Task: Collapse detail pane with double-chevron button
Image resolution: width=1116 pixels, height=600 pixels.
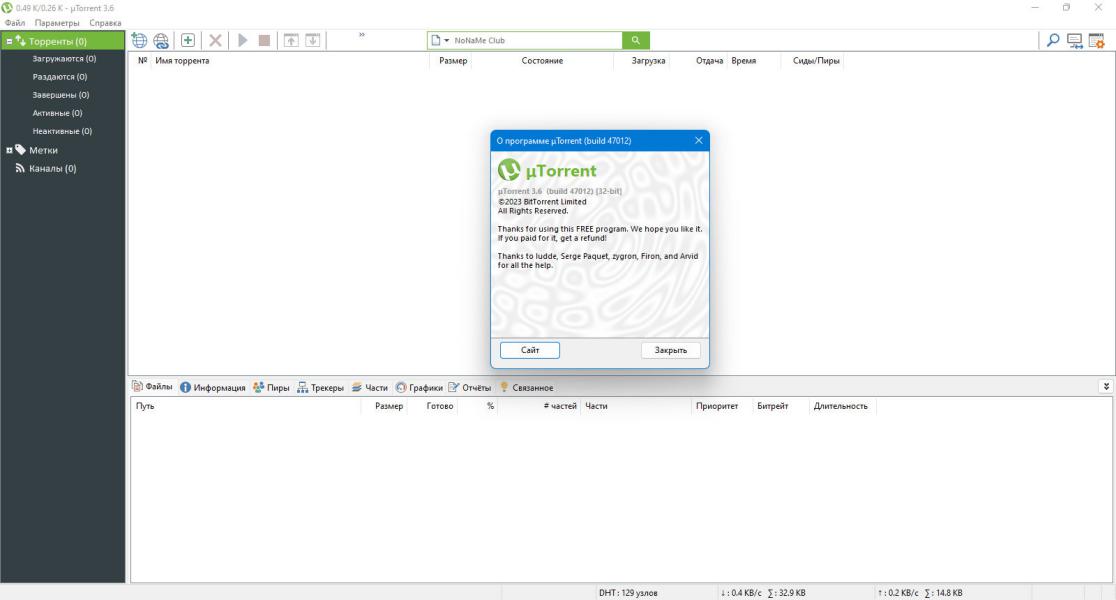Action: pos(1106,386)
